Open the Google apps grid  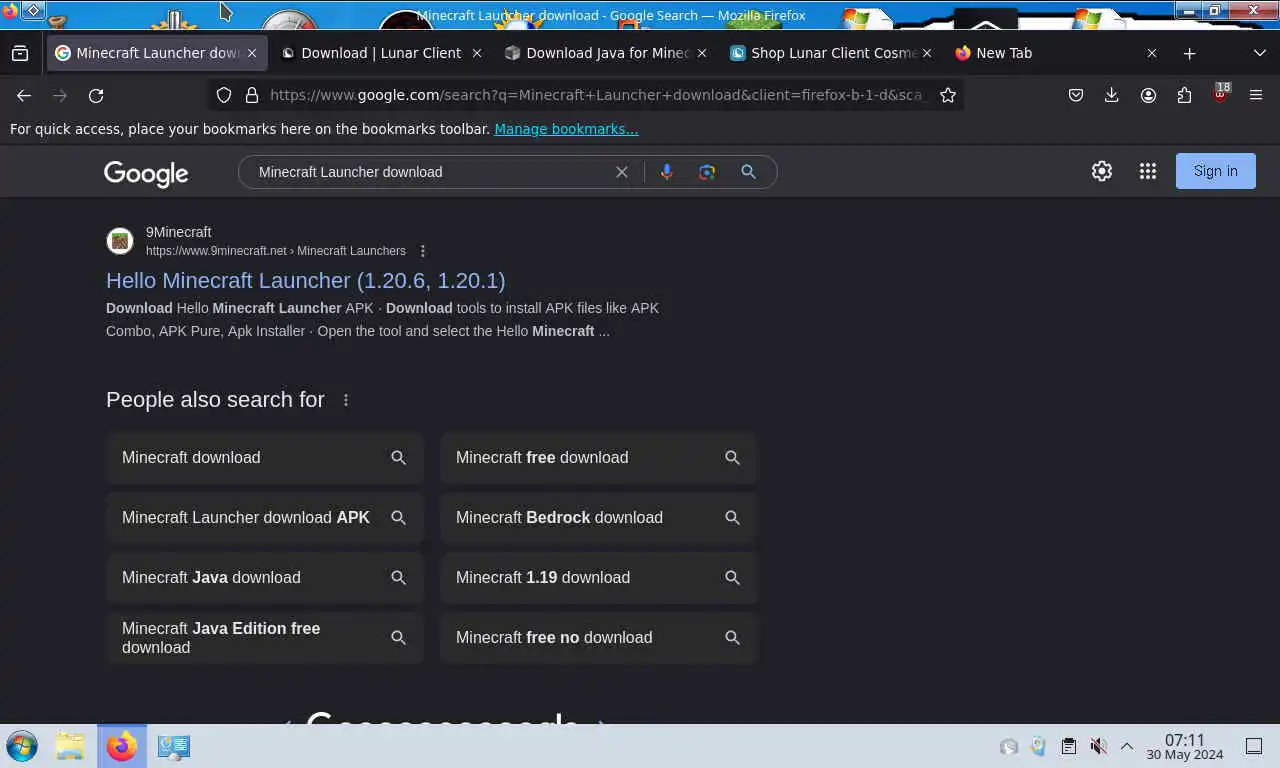[x=1148, y=171]
